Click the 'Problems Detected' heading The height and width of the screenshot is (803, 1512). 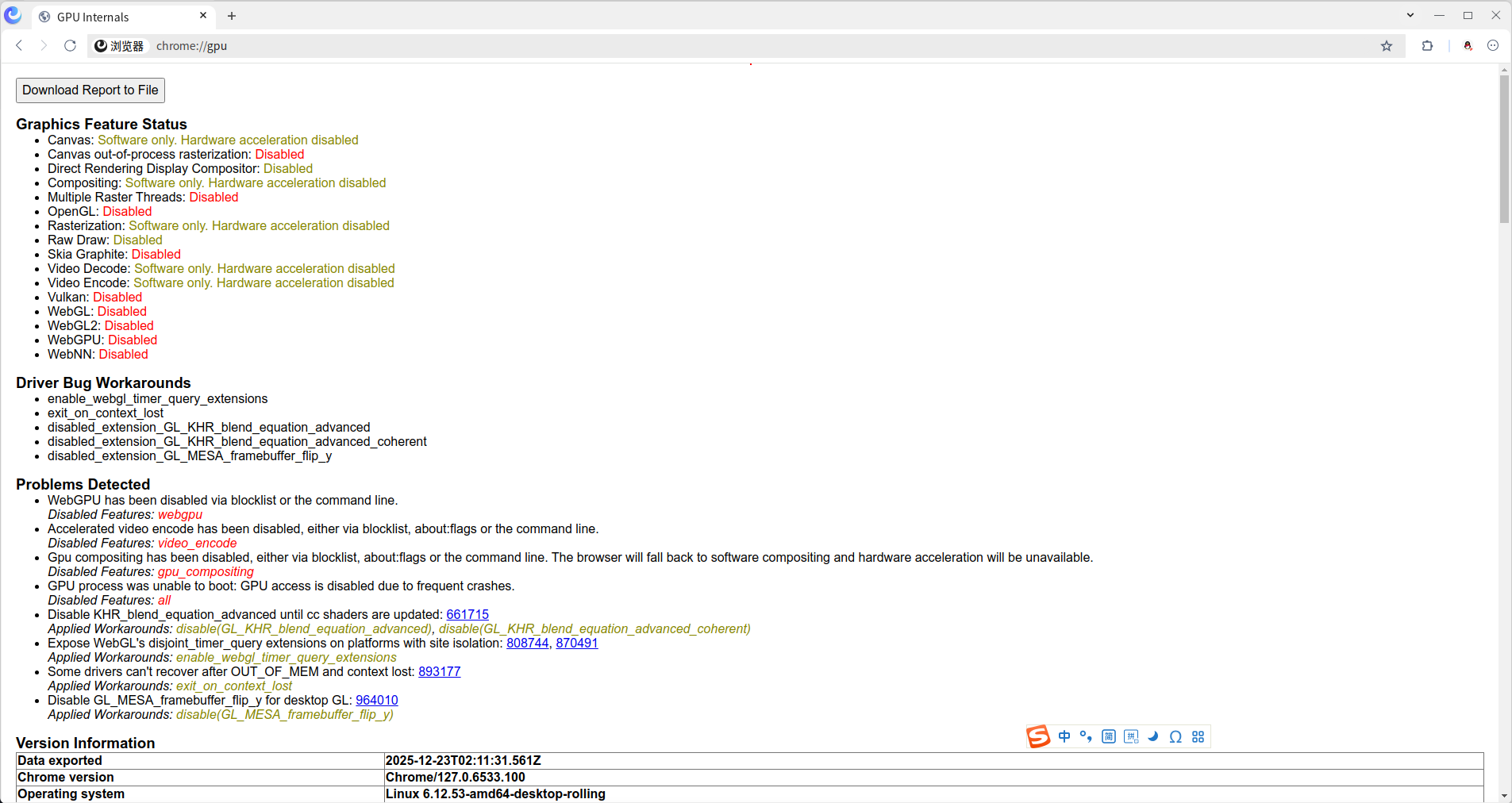pos(83,485)
